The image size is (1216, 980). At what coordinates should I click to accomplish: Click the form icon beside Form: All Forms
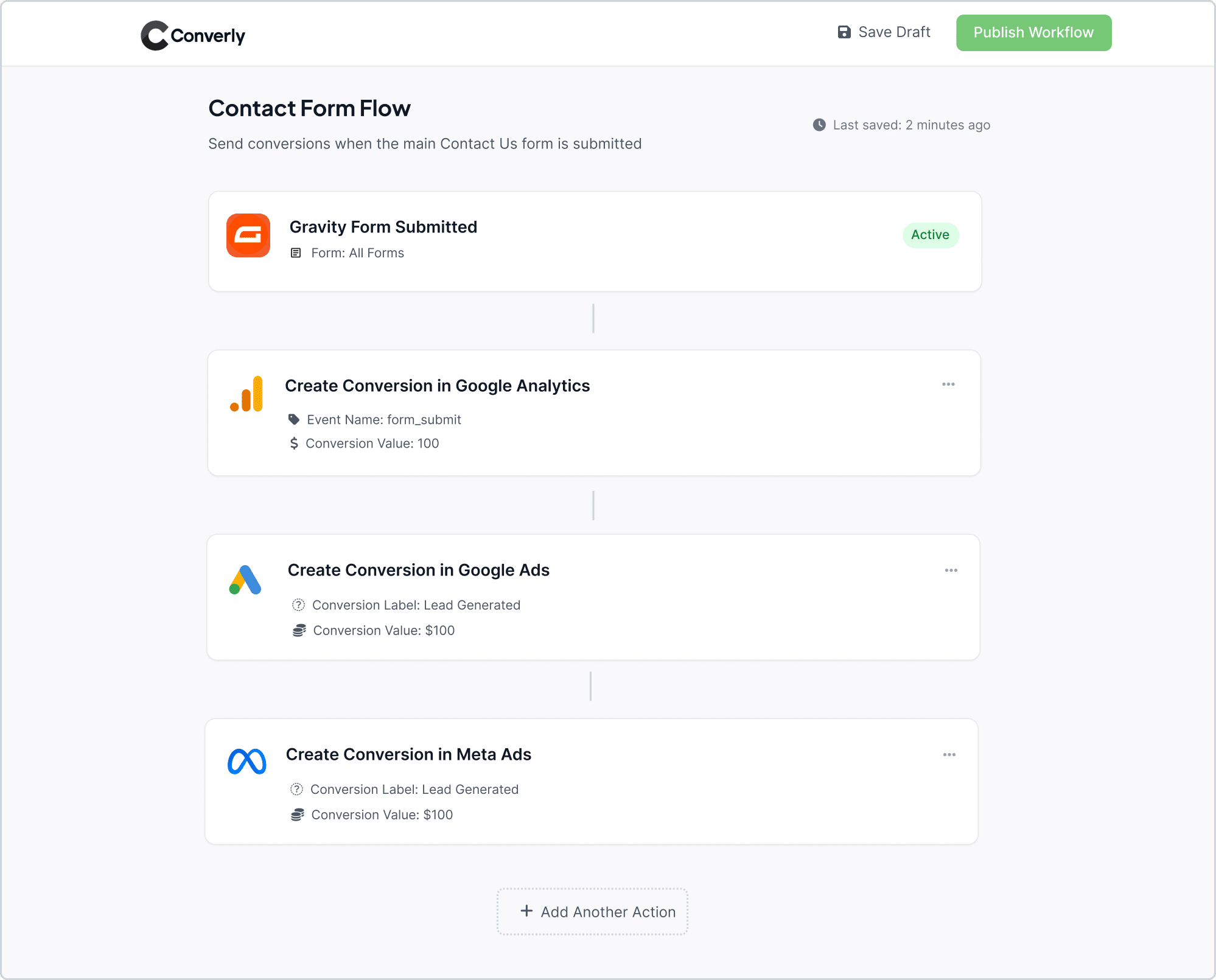(x=296, y=253)
